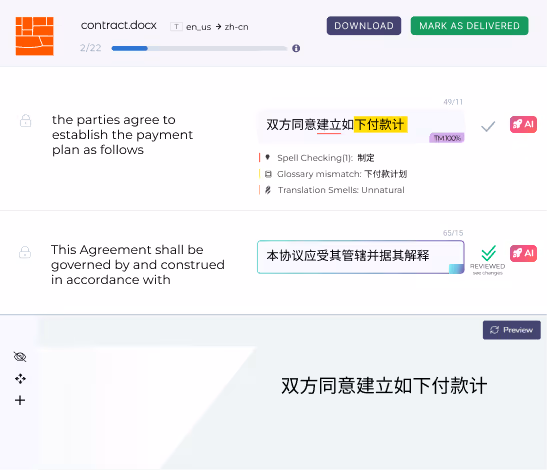Click the Download button
Viewport: 547px width, 470px height.
pyautogui.click(x=364, y=25)
